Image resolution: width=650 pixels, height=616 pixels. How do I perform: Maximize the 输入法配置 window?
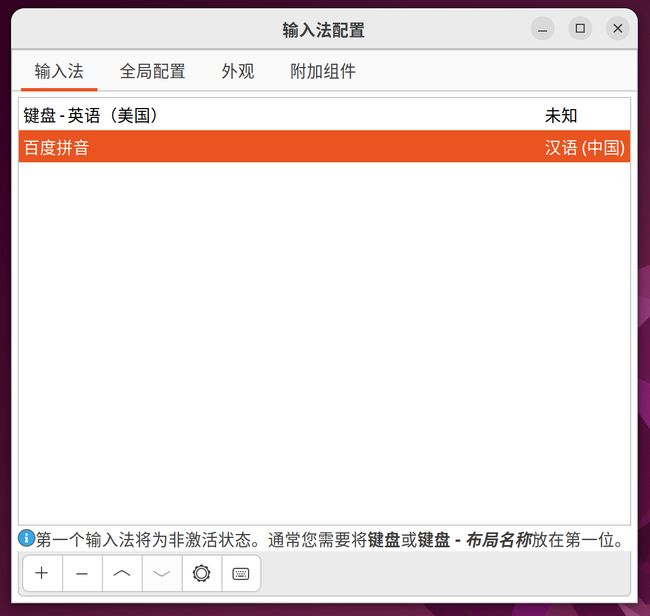(580, 29)
